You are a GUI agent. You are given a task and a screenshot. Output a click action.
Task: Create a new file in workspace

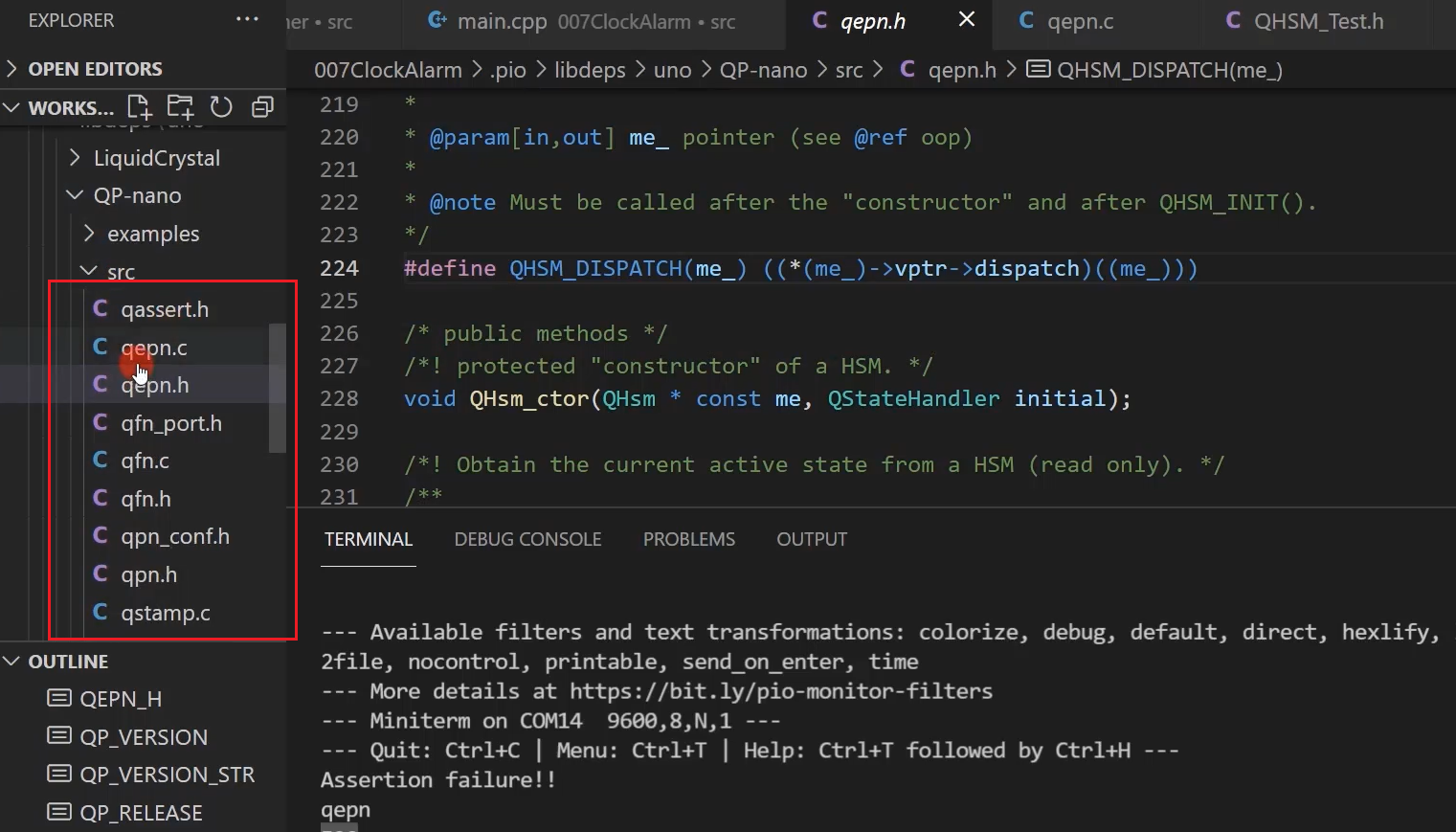click(140, 107)
